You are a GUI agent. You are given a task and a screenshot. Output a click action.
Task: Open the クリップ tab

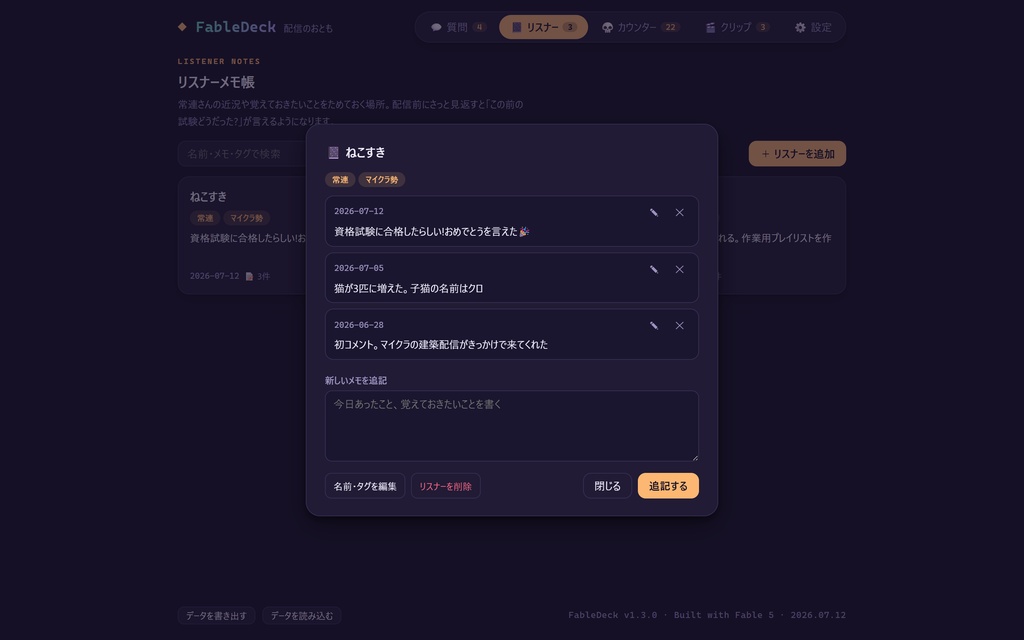click(737, 27)
